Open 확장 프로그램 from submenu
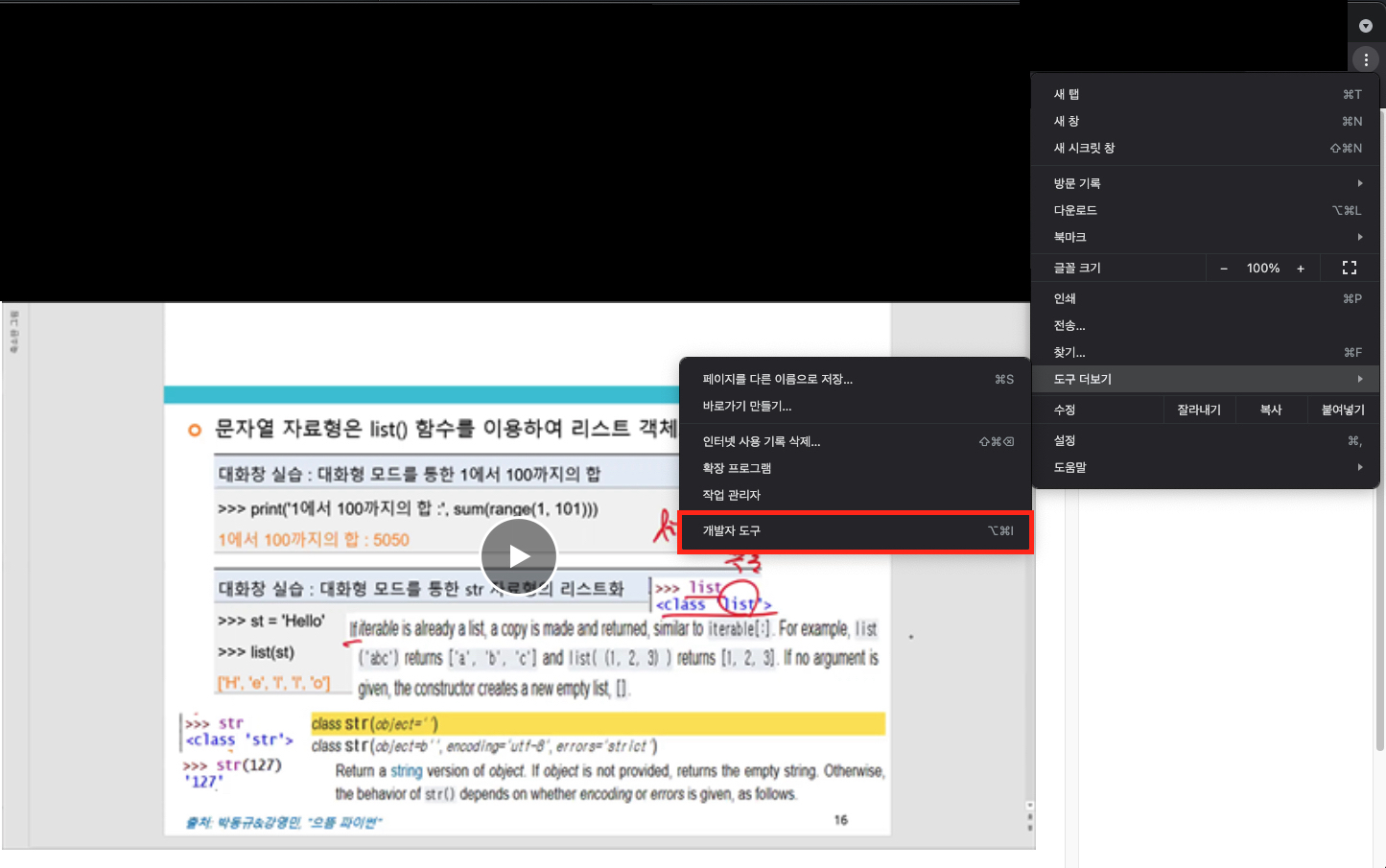Screen dimensions: 1386x868 tap(856, 468)
